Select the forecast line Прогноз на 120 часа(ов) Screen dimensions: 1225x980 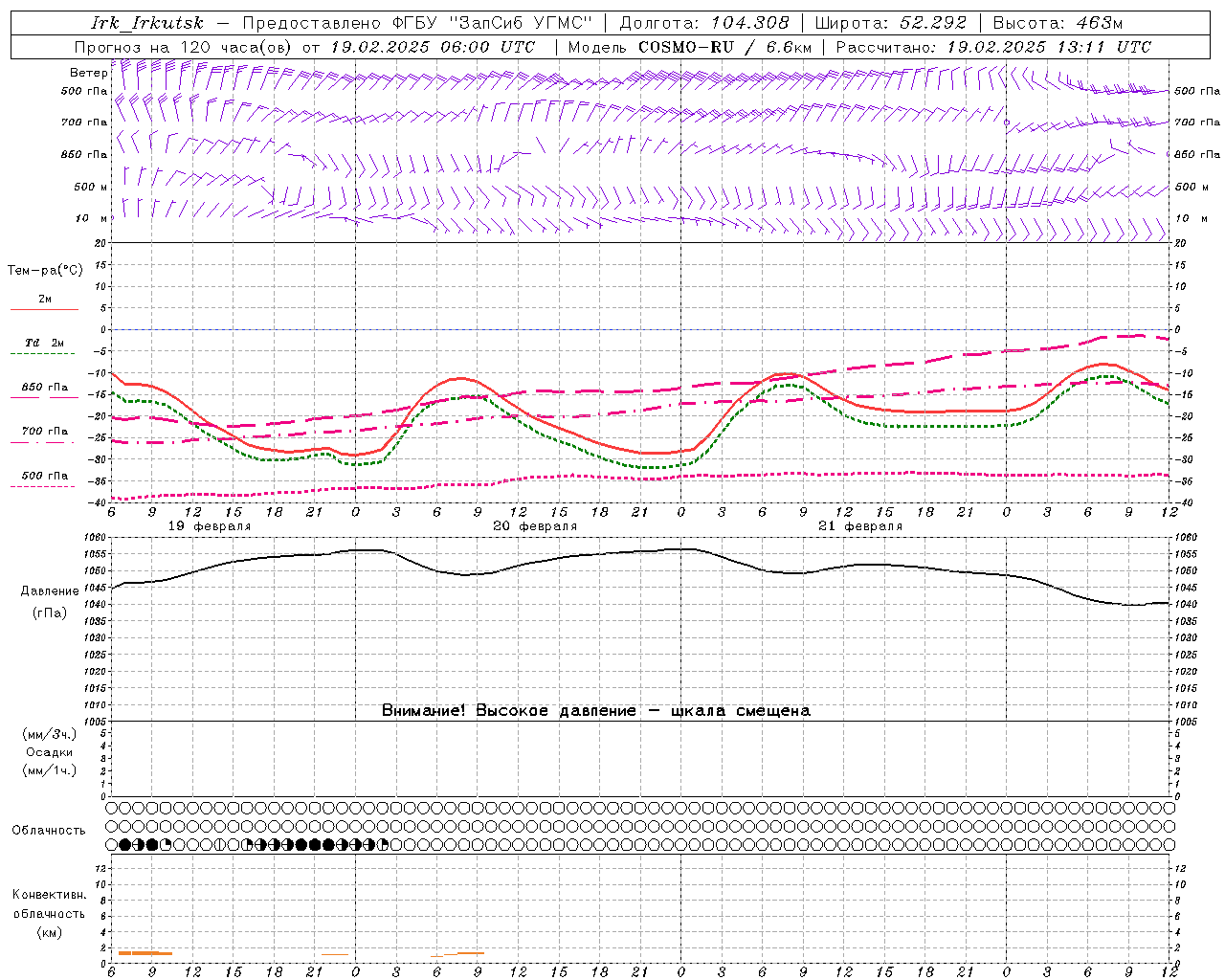pos(186,47)
